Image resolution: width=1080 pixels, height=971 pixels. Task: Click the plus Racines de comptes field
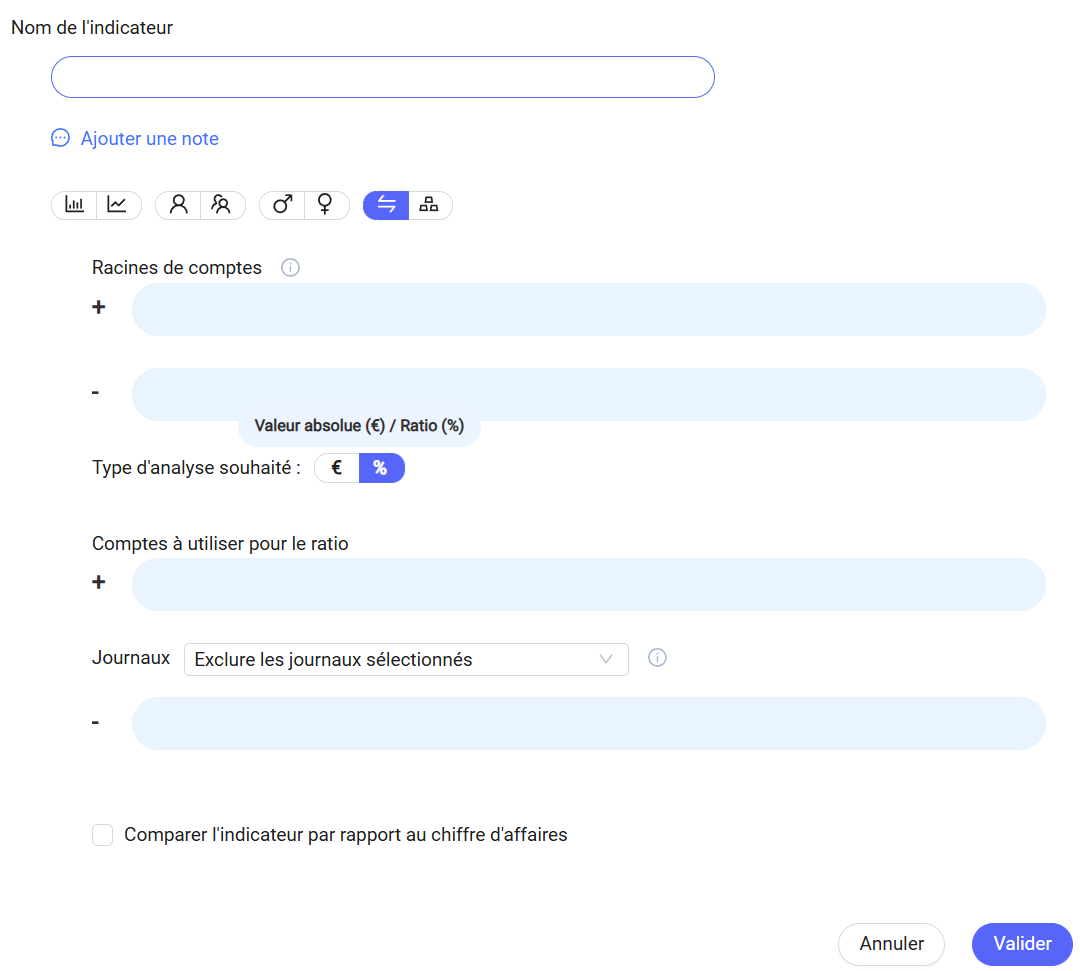(588, 309)
